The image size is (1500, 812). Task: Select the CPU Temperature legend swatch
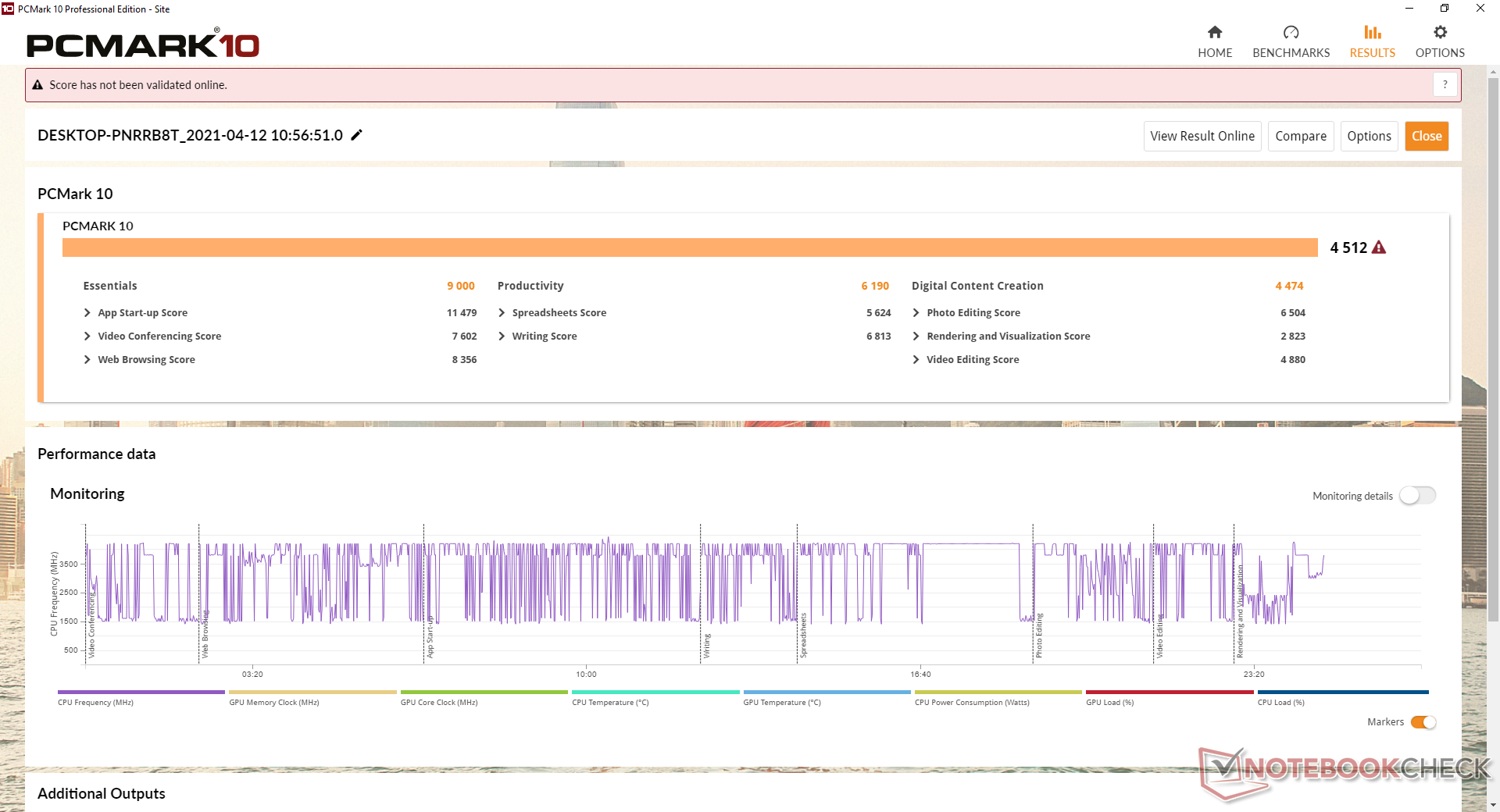[655, 692]
